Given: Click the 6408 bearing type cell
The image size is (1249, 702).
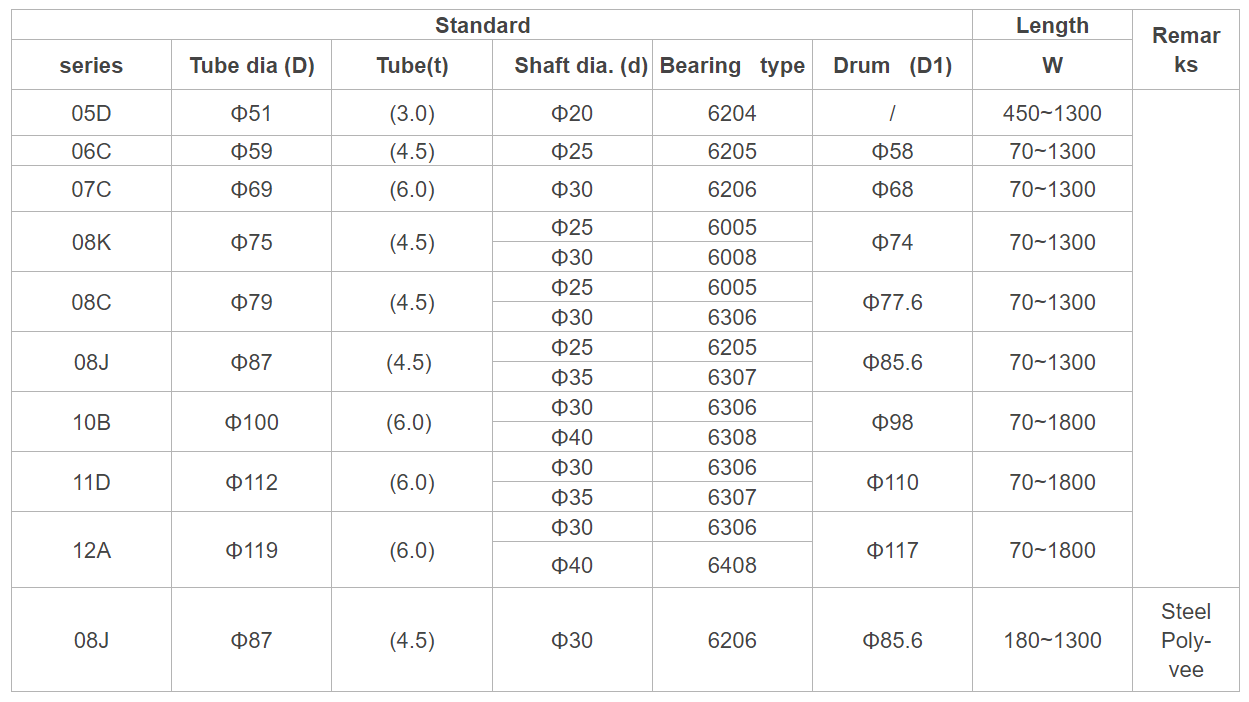Looking at the screenshot, I should 732,565.
